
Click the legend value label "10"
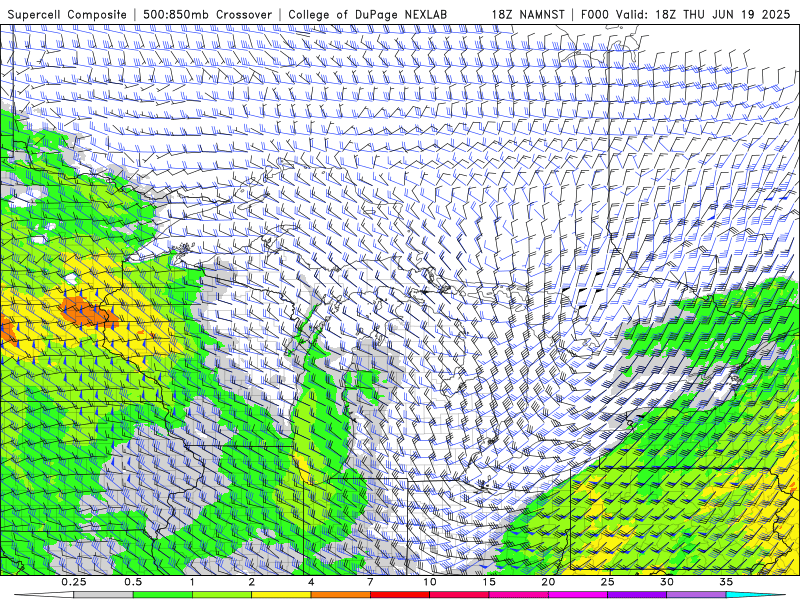[430, 582]
